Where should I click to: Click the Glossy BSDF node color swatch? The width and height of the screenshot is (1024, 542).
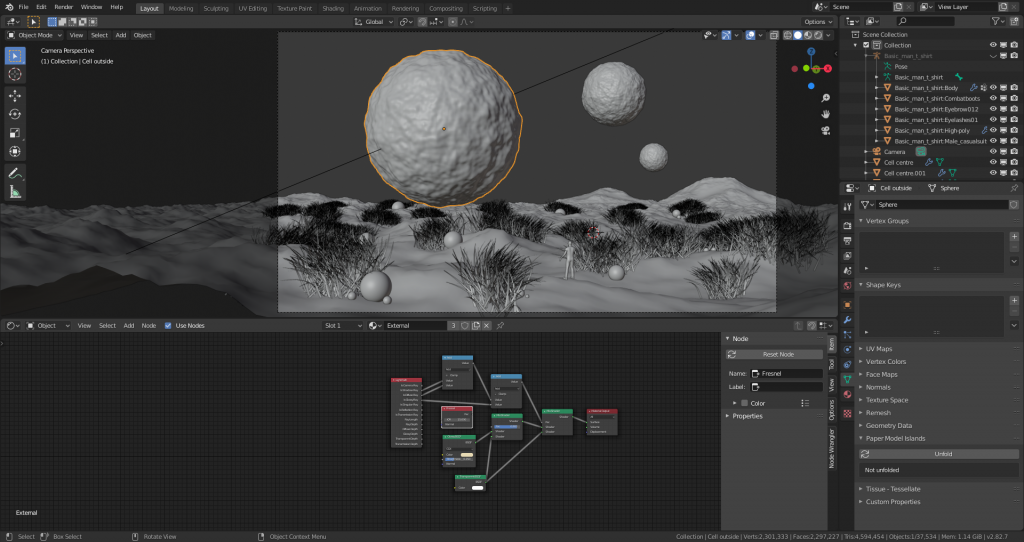(466, 454)
